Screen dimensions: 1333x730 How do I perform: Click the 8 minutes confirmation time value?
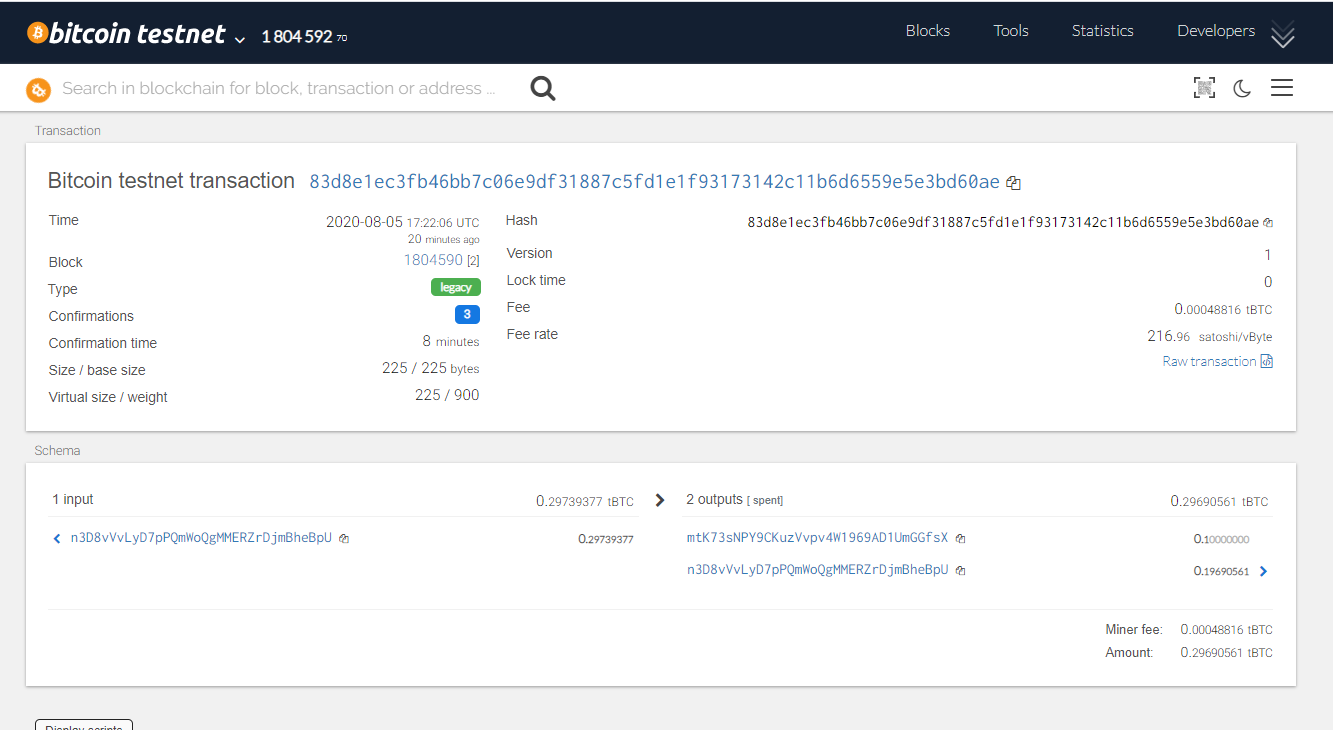451,341
